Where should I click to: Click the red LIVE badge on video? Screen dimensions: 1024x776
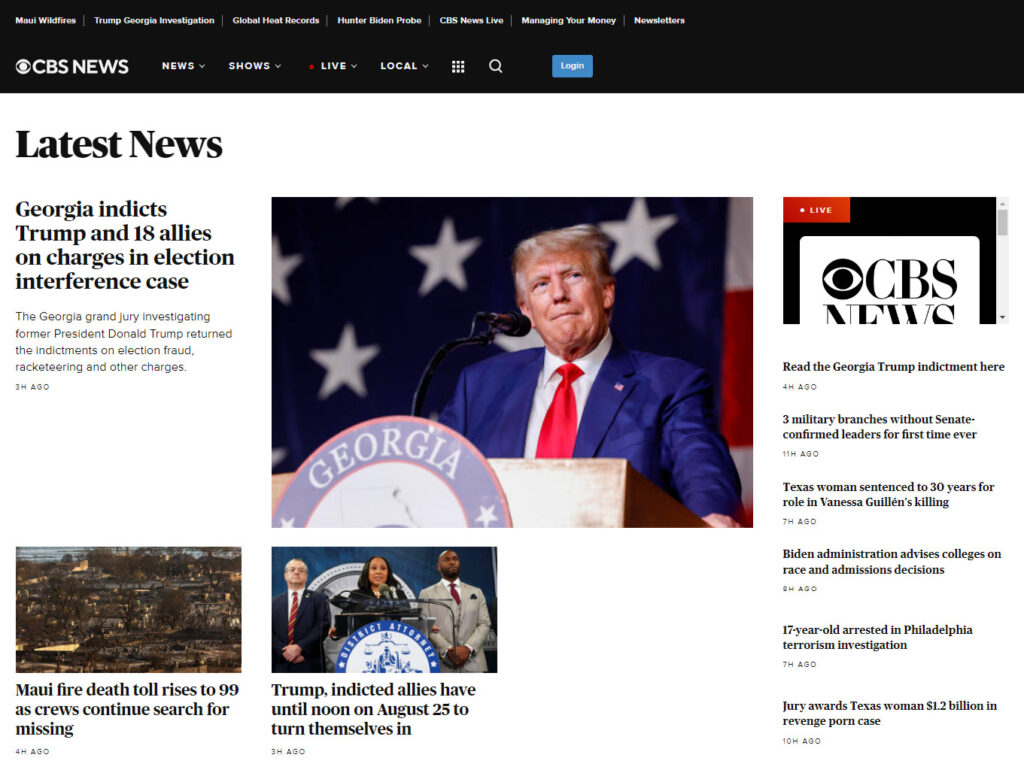click(x=816, y=210)
